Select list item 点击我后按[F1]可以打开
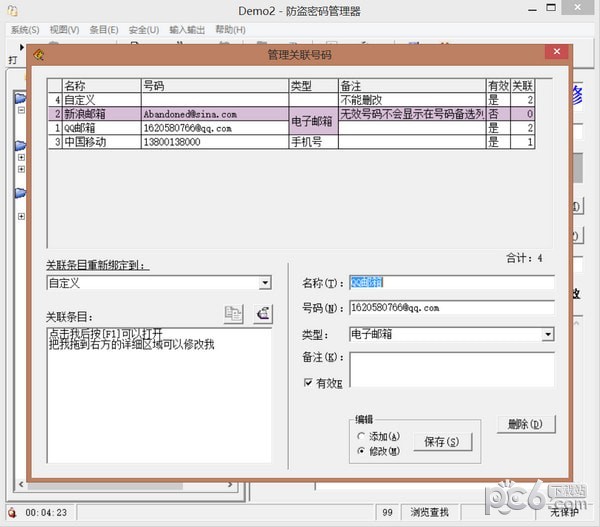 [106, 333]
